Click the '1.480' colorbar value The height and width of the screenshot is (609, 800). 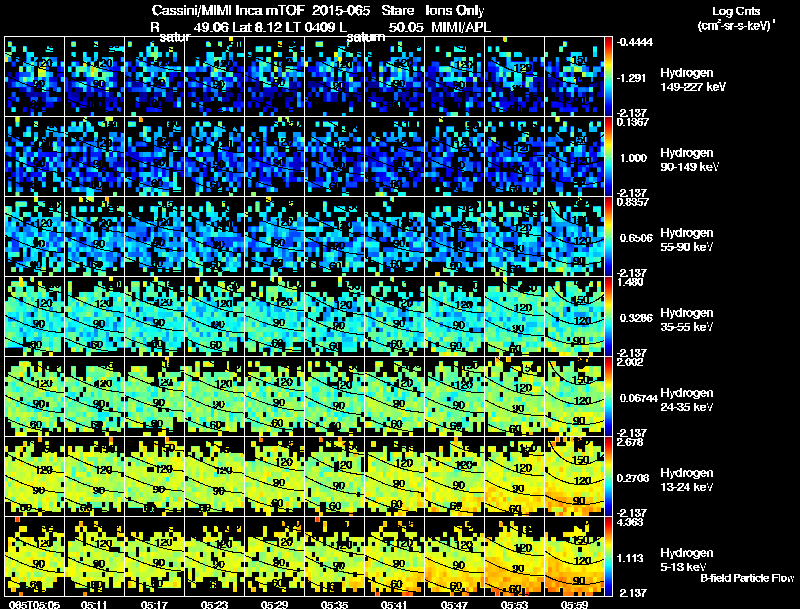tap(630, 283)
